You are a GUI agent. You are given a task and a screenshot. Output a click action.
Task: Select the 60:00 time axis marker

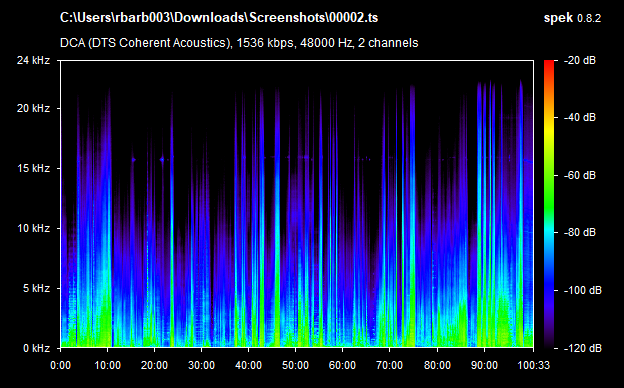[x=342, y=365]
